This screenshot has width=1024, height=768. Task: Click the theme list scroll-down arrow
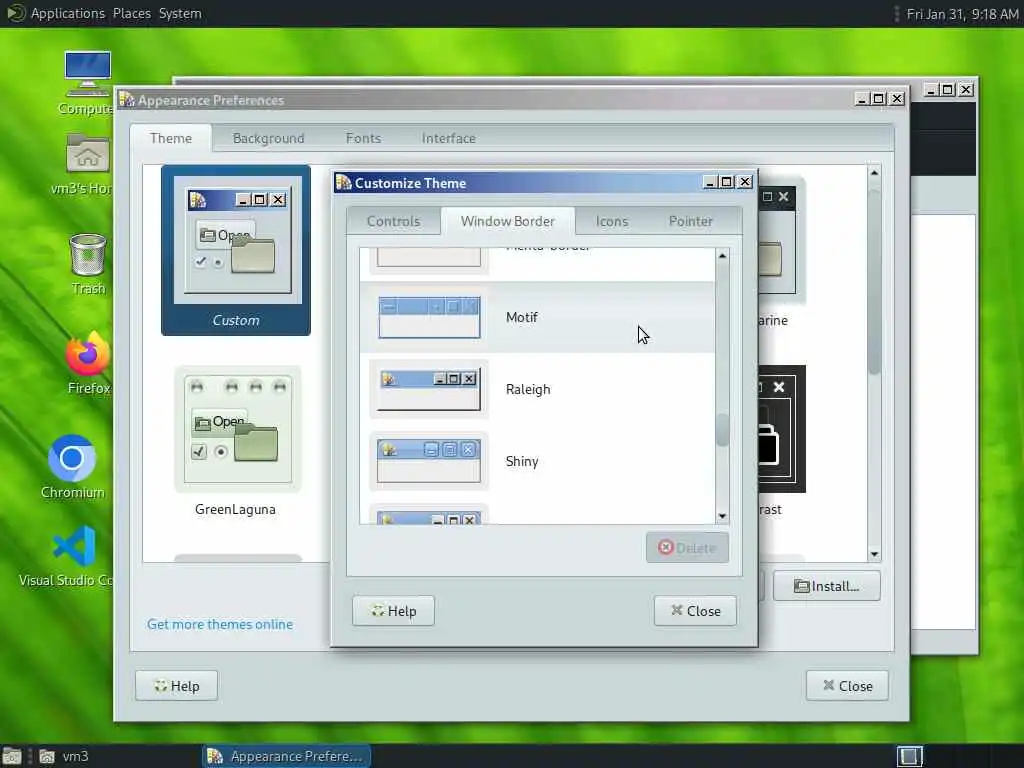coord(874,554)
